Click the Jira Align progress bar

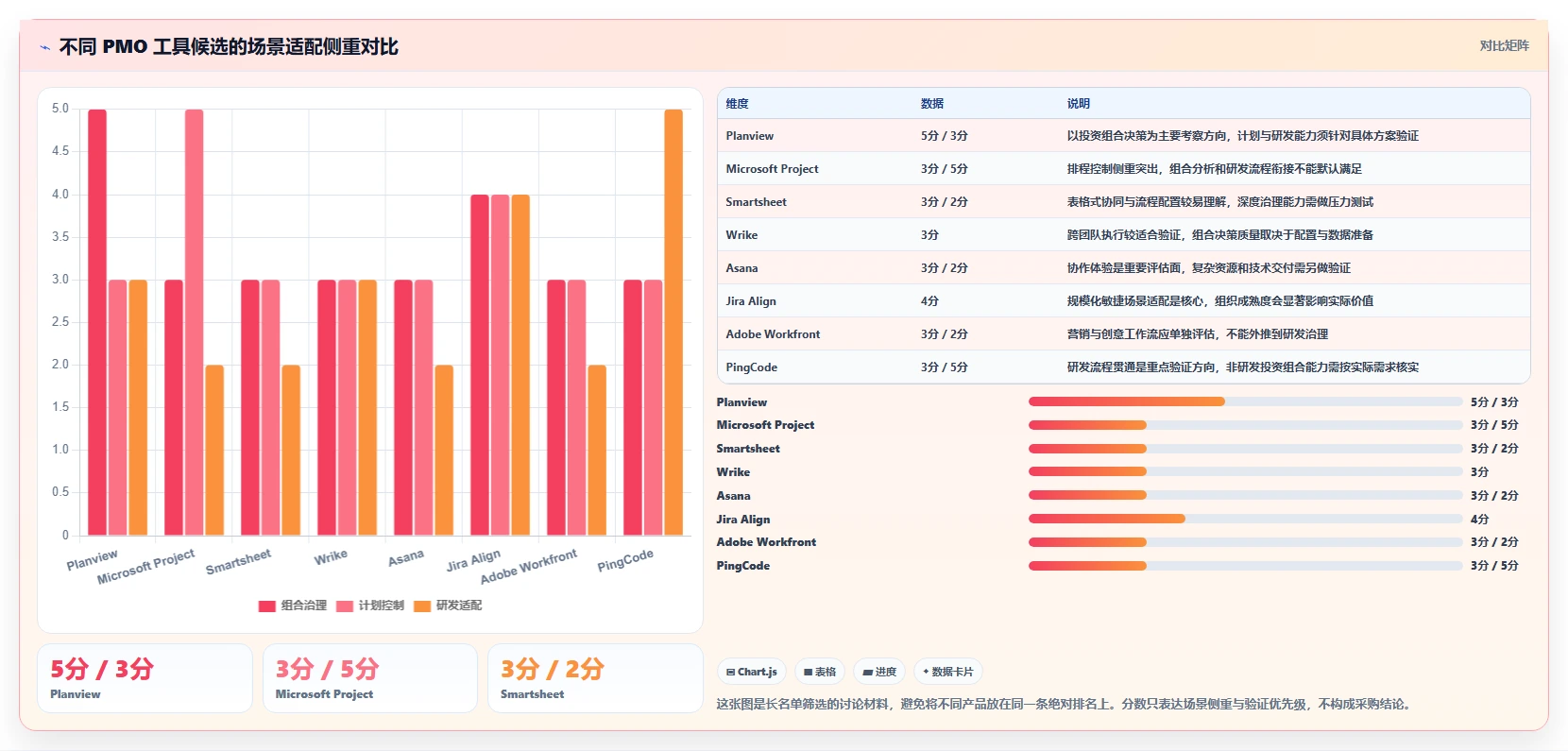[x=1245, y=519]
